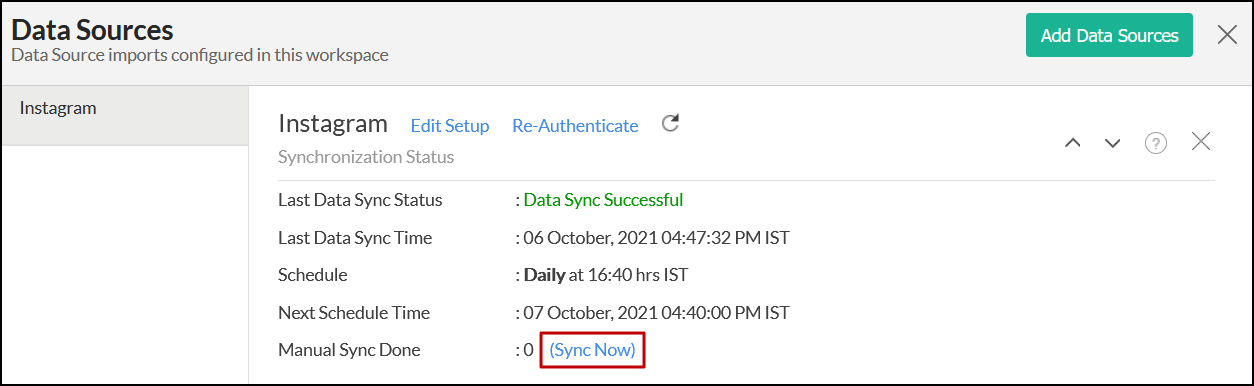Click the refresh icon beside Re-Authenticate
This screenshot has width=1254, height=386.
point(671,124)
